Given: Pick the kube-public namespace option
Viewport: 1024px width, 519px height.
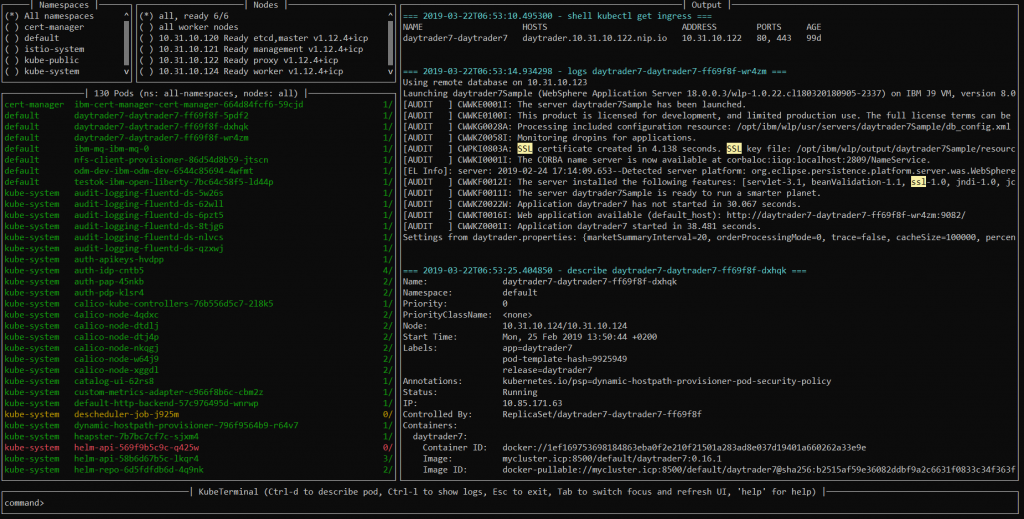Looking at the screenshot, I should 50,60.
